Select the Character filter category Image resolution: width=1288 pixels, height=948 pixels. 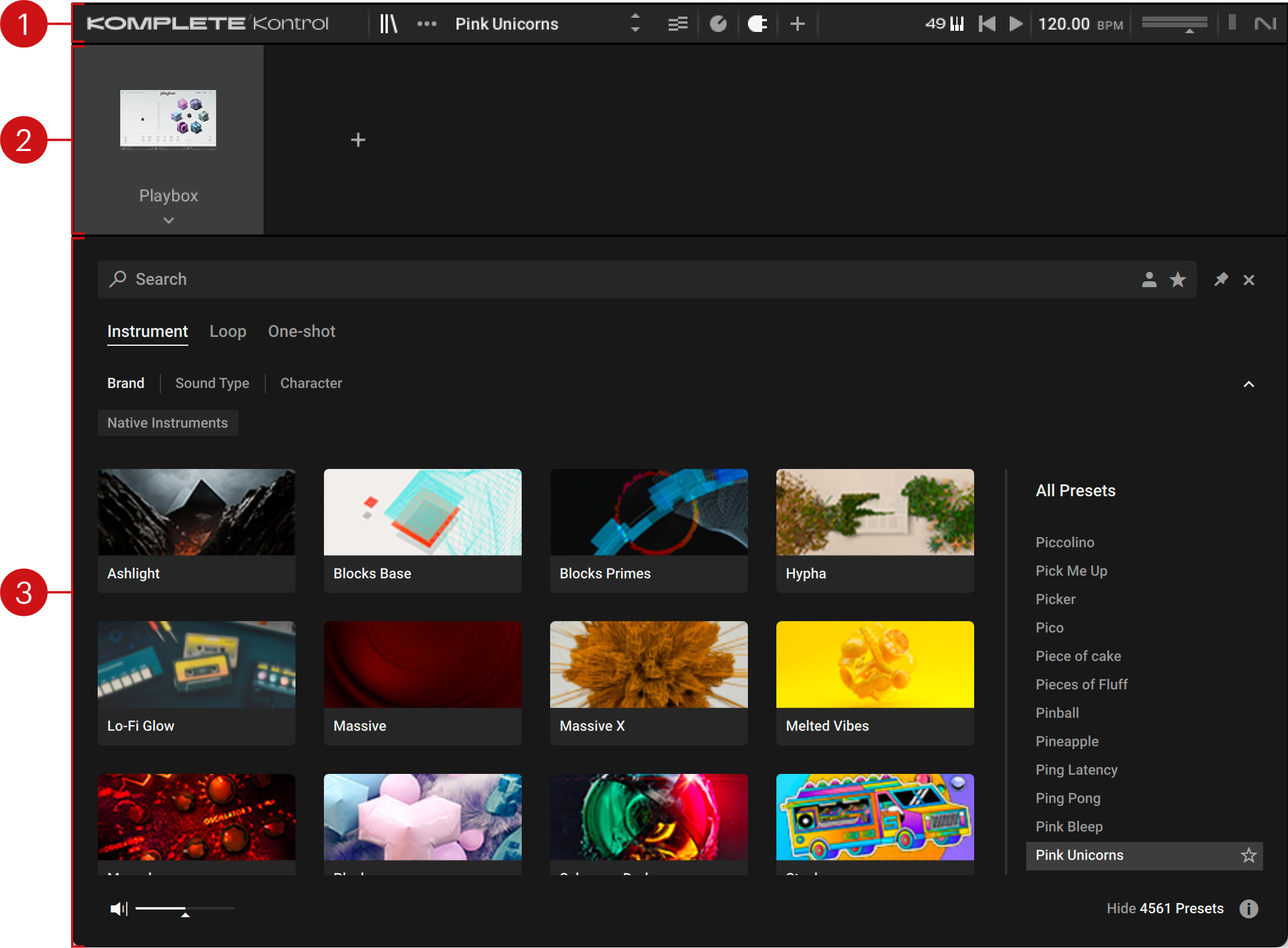pos(311,384)
